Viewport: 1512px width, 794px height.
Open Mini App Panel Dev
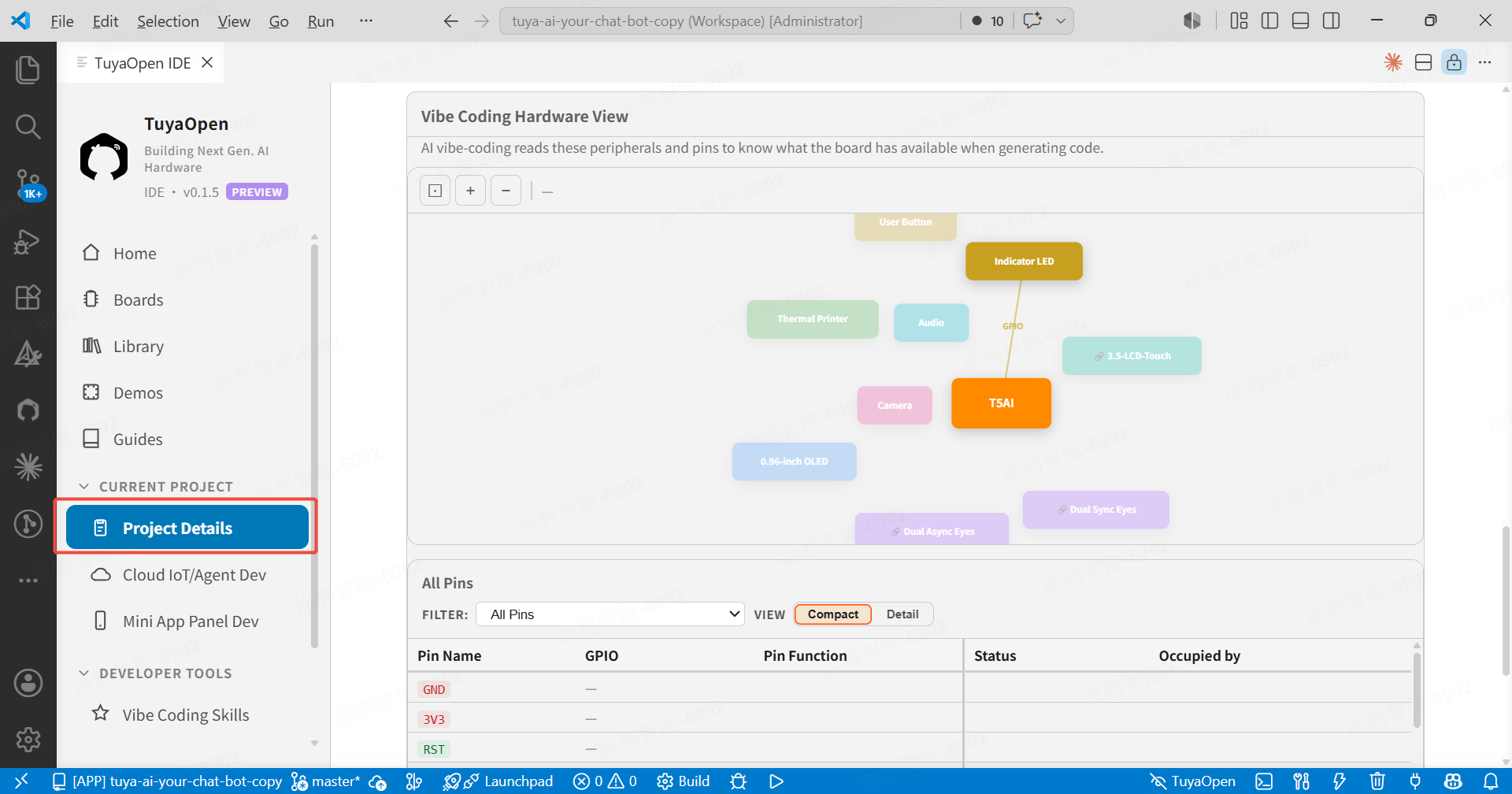[189, 621]
